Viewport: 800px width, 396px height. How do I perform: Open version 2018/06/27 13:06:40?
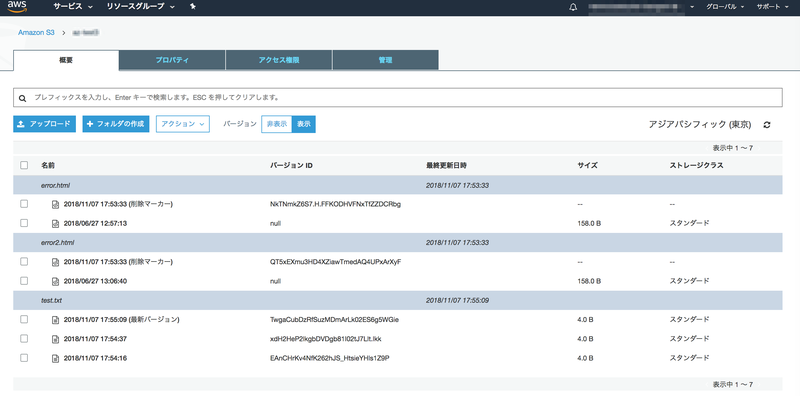pos(95,281)
